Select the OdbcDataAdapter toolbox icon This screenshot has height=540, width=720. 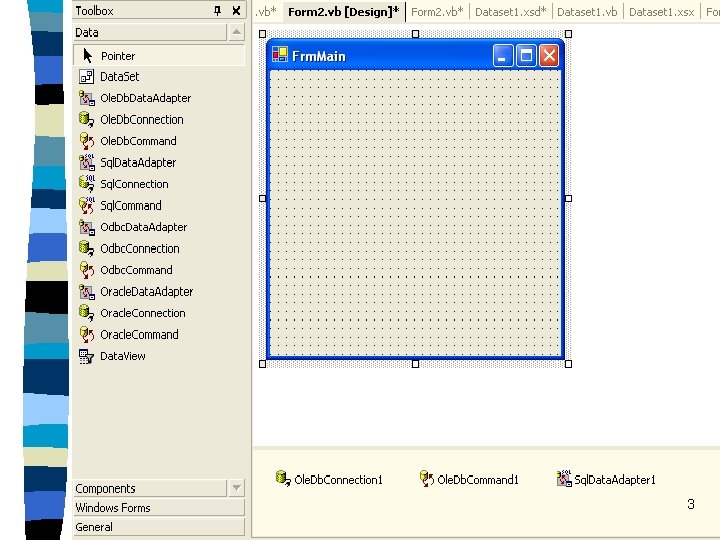point(86,227)
